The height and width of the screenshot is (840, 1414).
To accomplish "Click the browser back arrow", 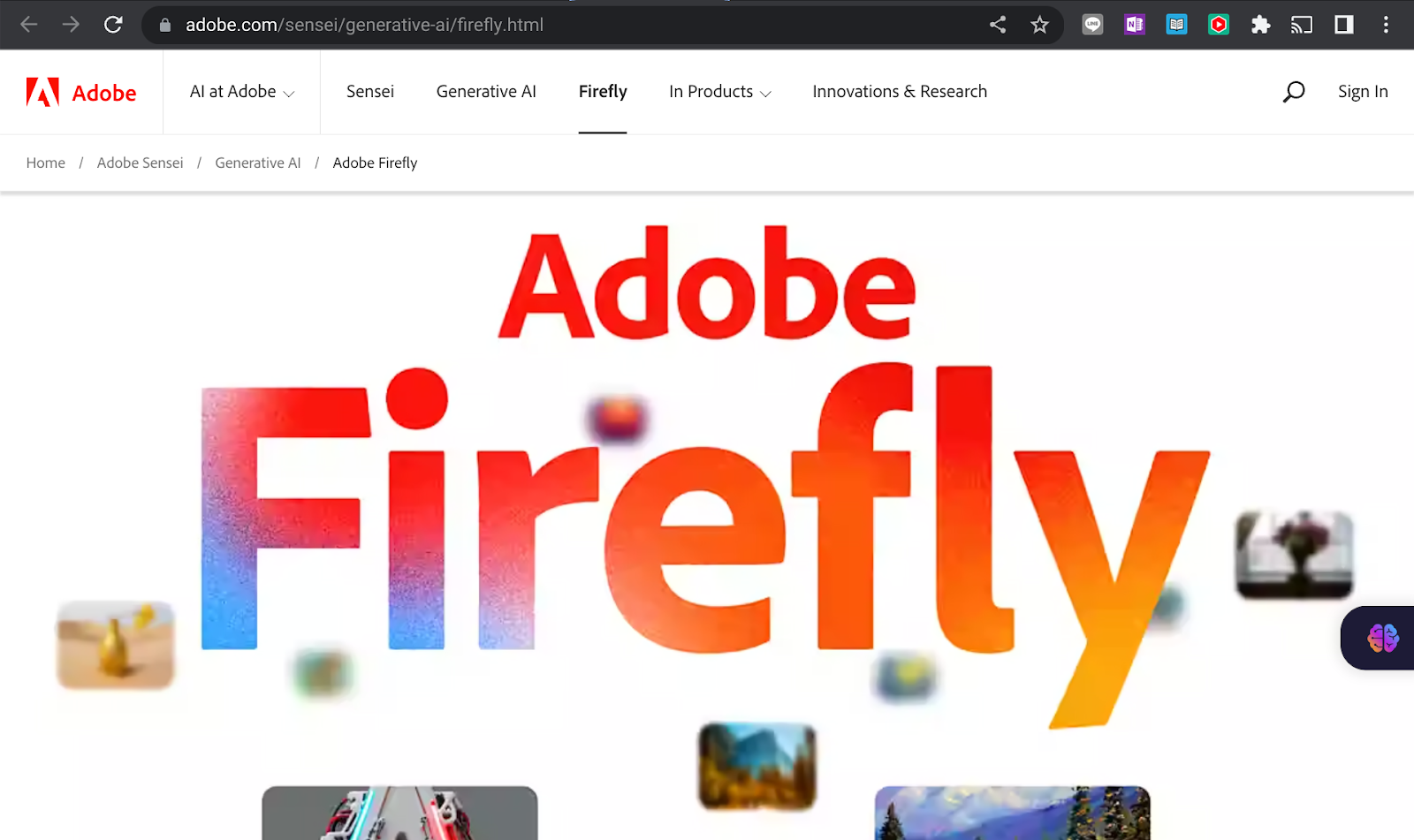I will coord(29,25).
